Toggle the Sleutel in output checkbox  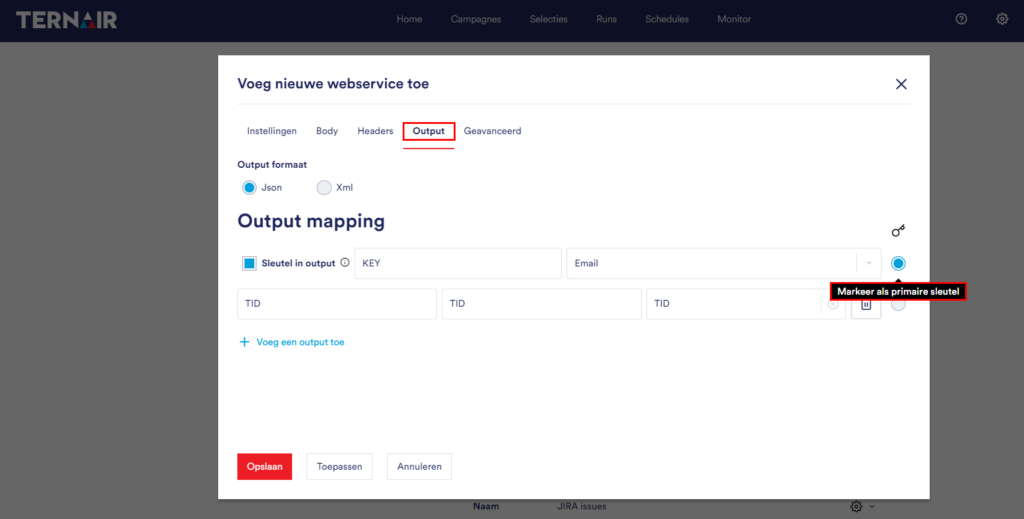pyautogui.click(x=249, y=263)
